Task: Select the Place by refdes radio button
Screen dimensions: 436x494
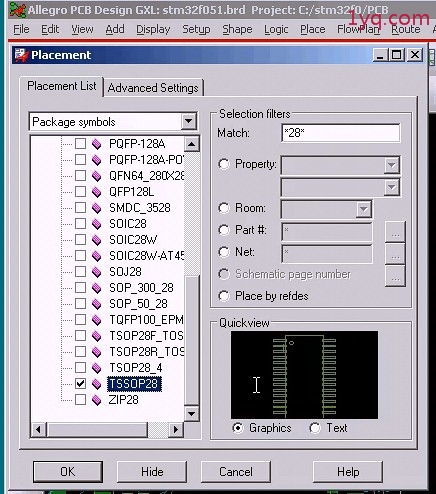Action: 224,296
